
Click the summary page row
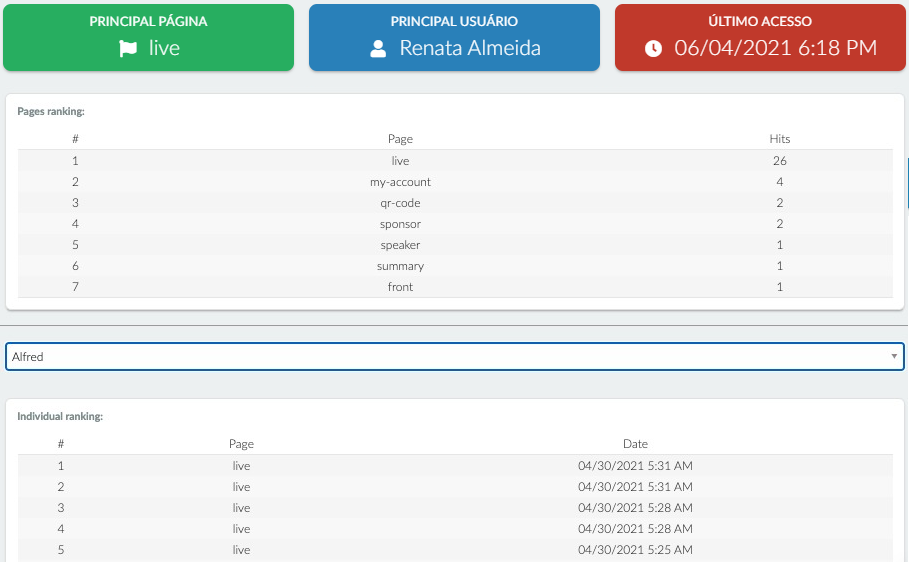(x=455, y=265)
